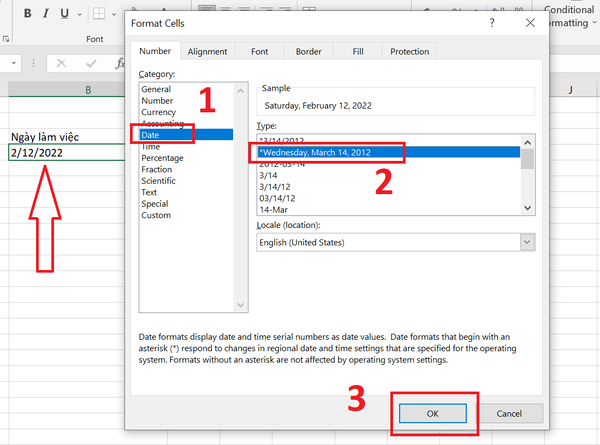600x445 pixels.
Task: Select column J header
Action: tap(571, 90)
